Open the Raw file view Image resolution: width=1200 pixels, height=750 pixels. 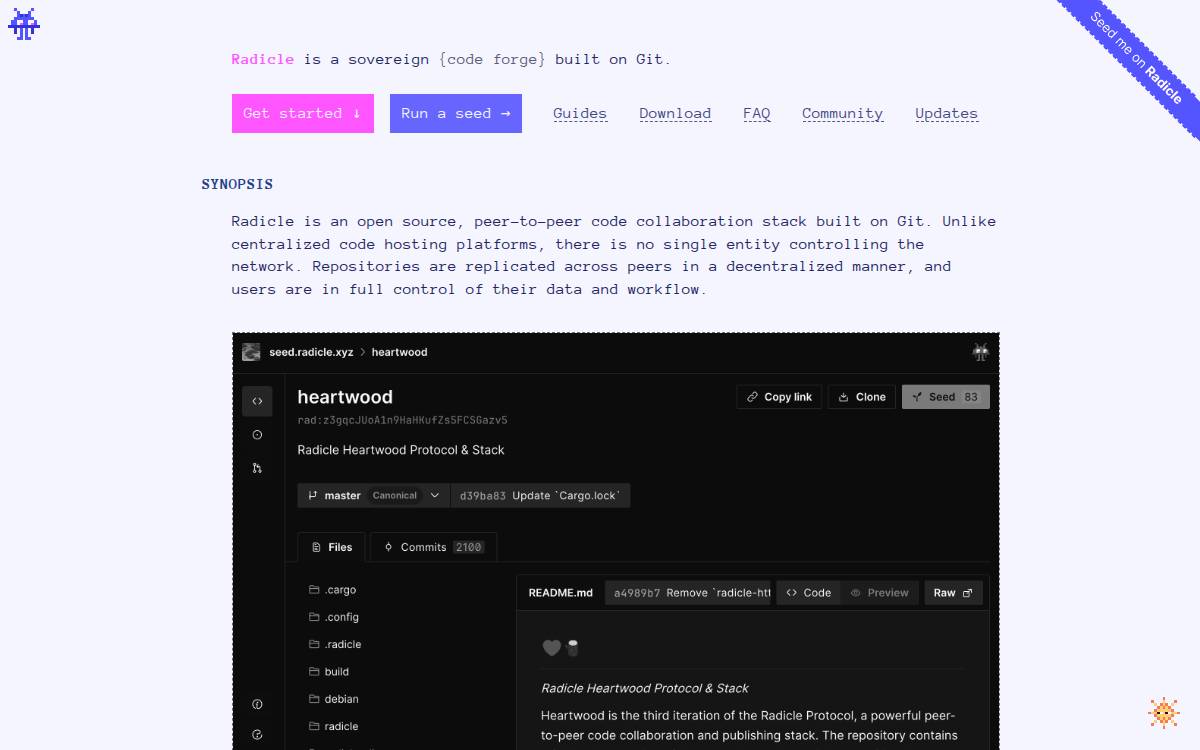953,593
